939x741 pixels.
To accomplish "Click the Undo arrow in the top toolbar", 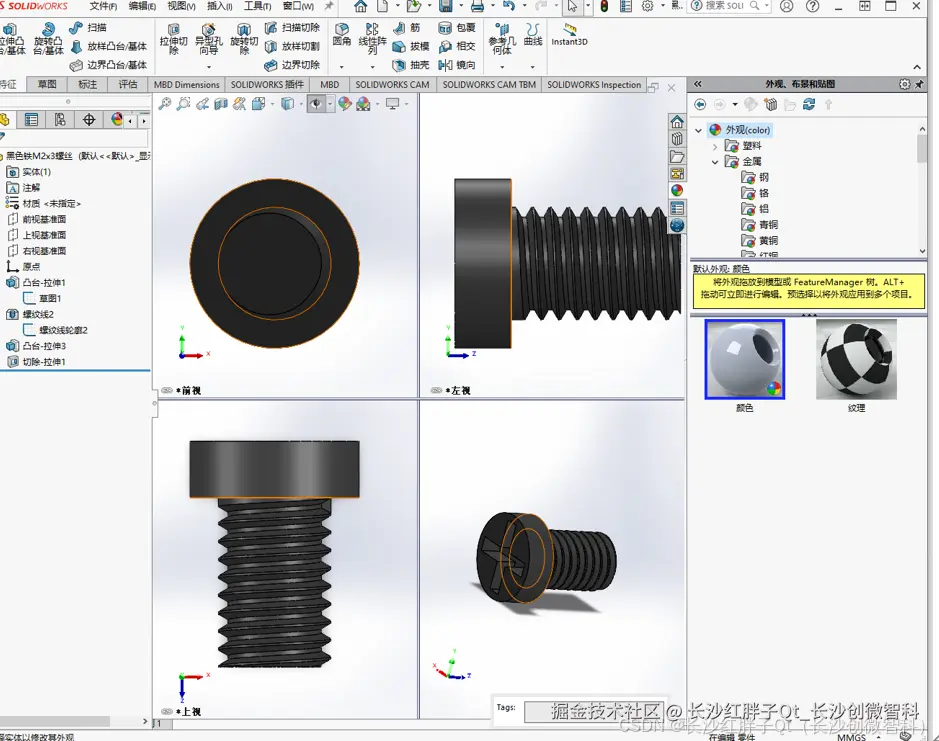I will click(x=509, y=7).
